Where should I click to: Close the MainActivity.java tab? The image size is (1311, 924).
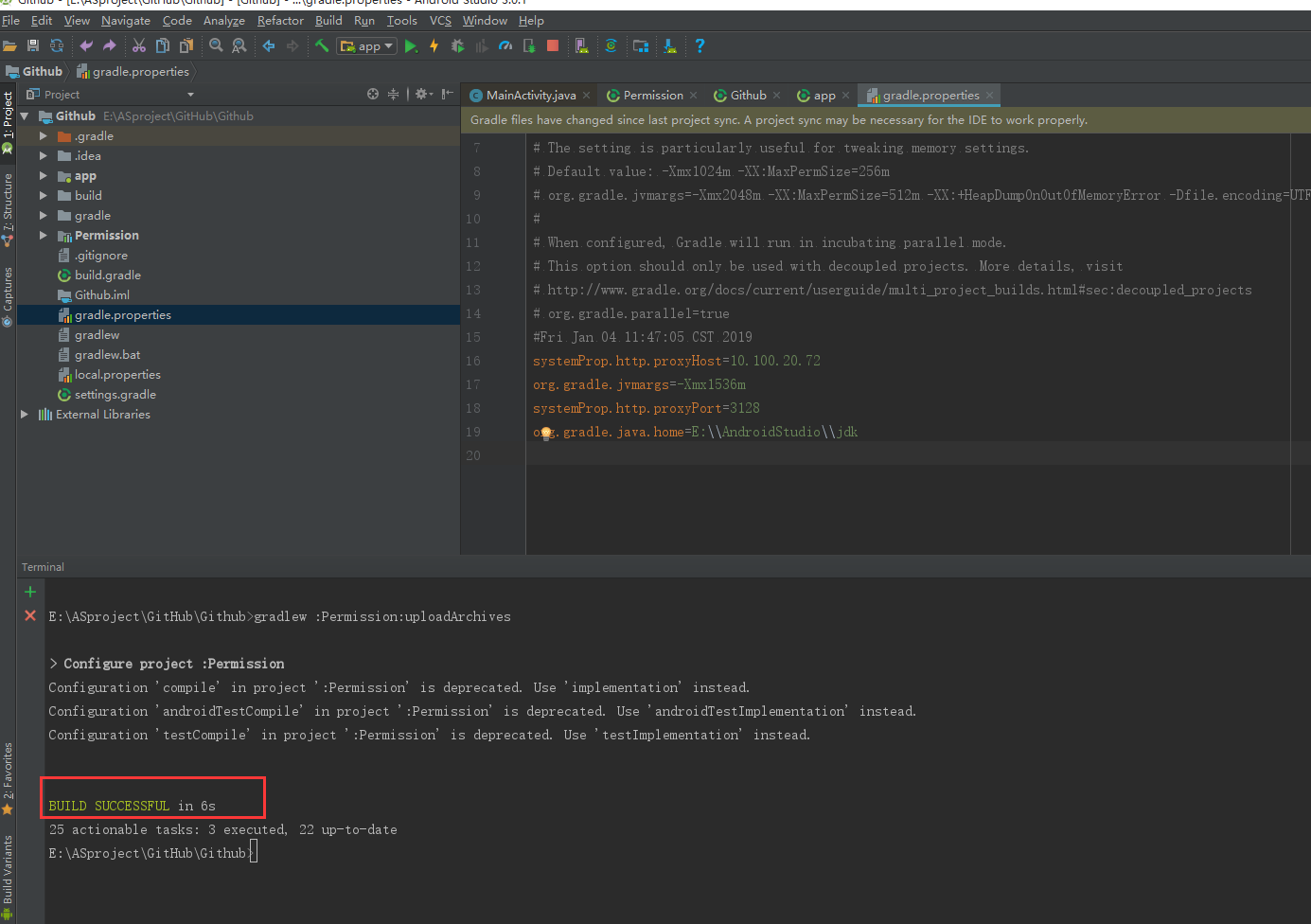[587, 95]
